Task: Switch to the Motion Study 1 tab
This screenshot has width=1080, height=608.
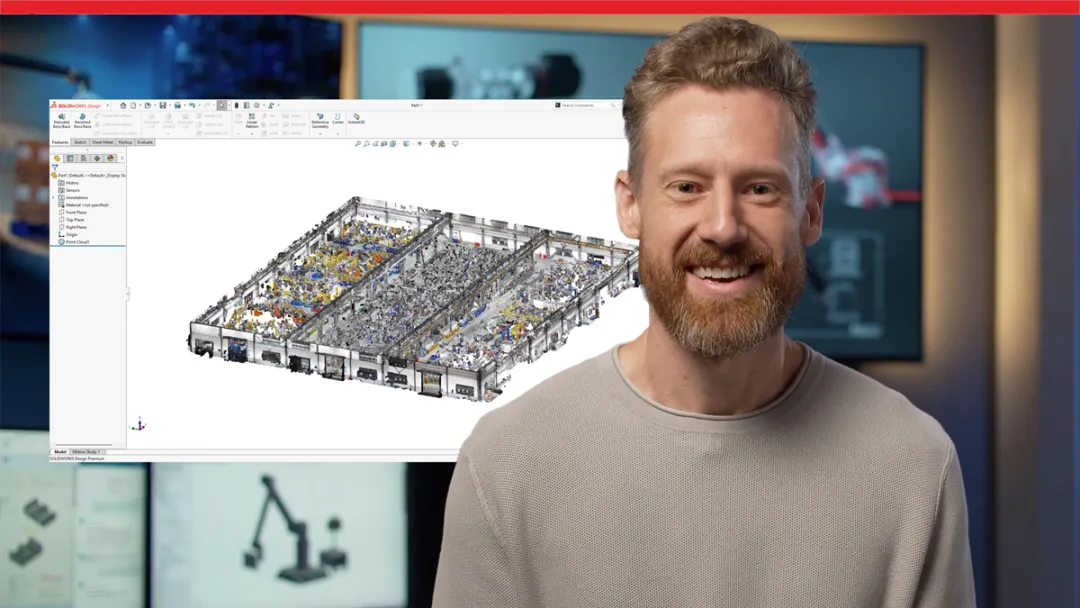Action: point(87,452)
